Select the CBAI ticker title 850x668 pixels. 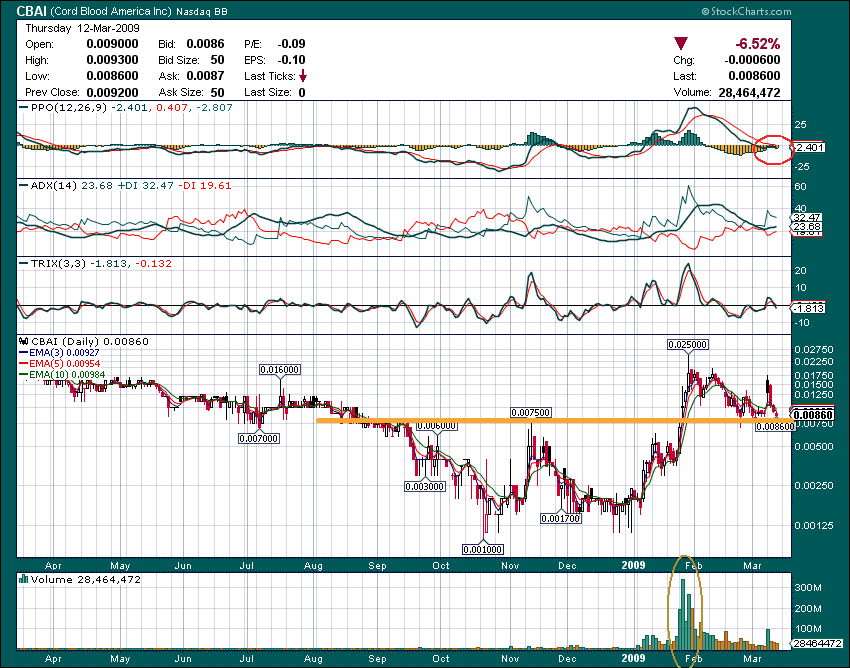click(x=31, y=11)
